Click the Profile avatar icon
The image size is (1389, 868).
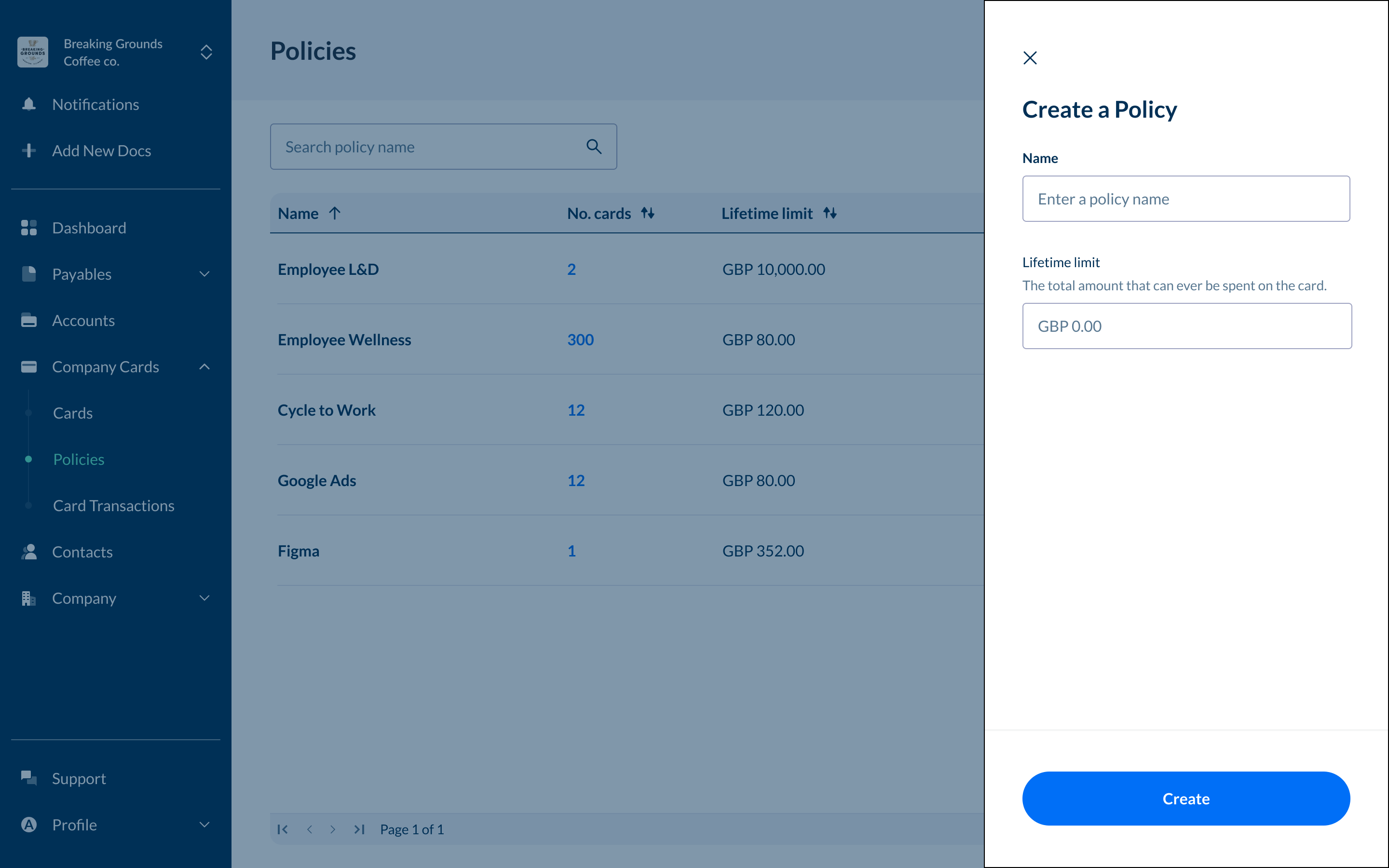point(29,825)
